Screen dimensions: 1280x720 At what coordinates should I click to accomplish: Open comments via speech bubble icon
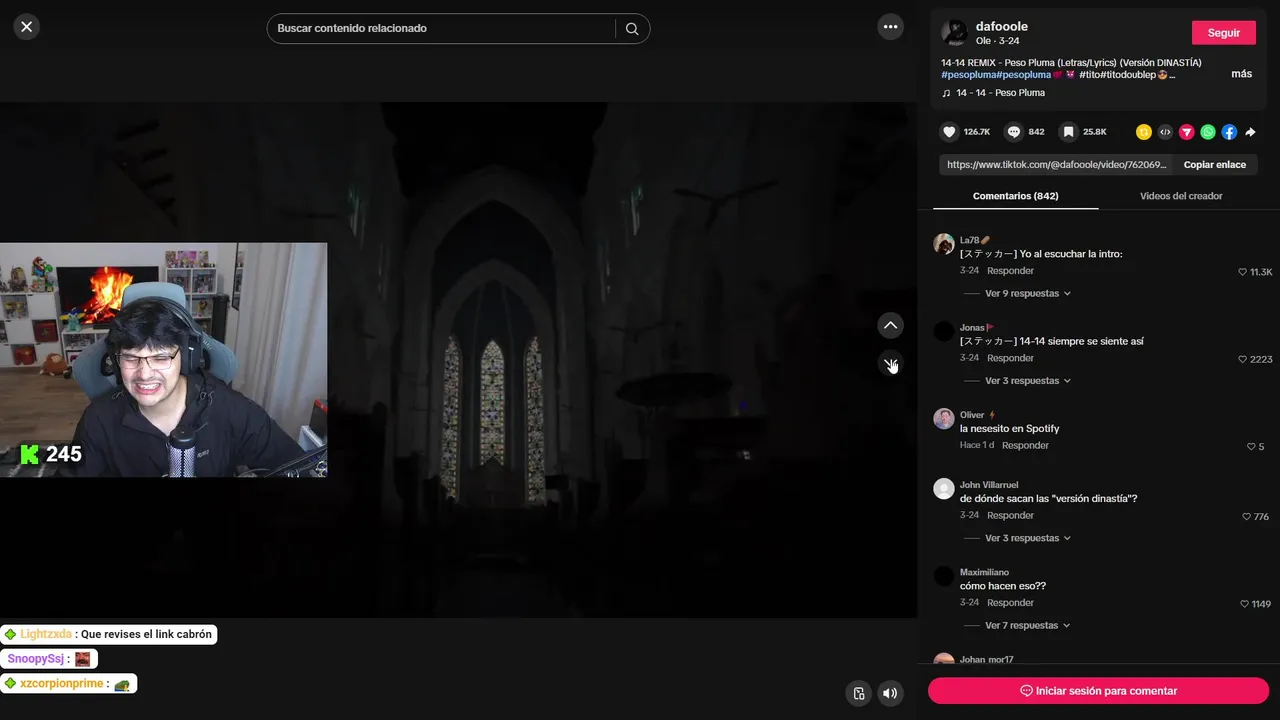point(1014,132)
